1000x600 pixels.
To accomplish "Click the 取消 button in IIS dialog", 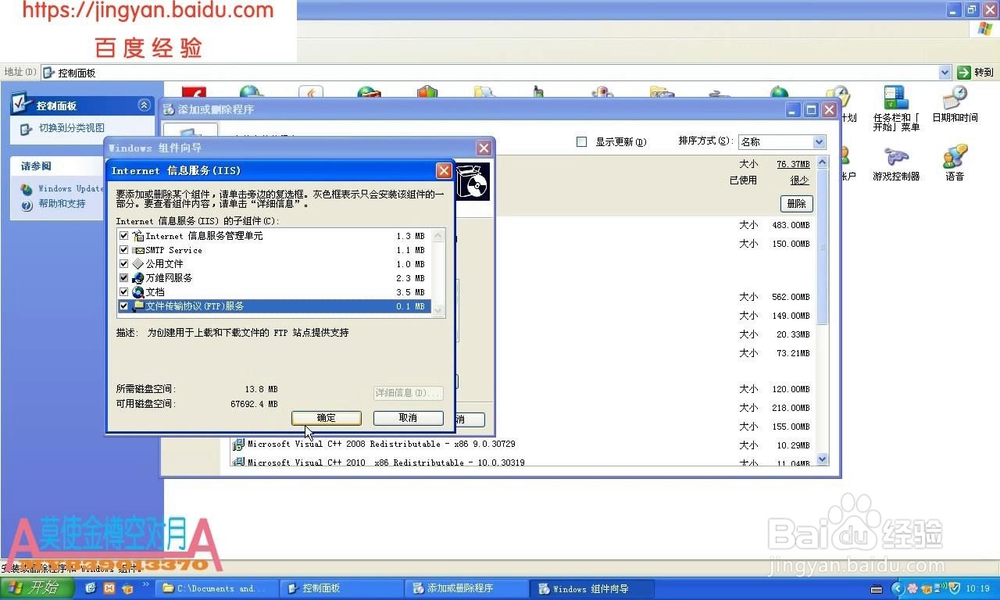I will (408, 418).
